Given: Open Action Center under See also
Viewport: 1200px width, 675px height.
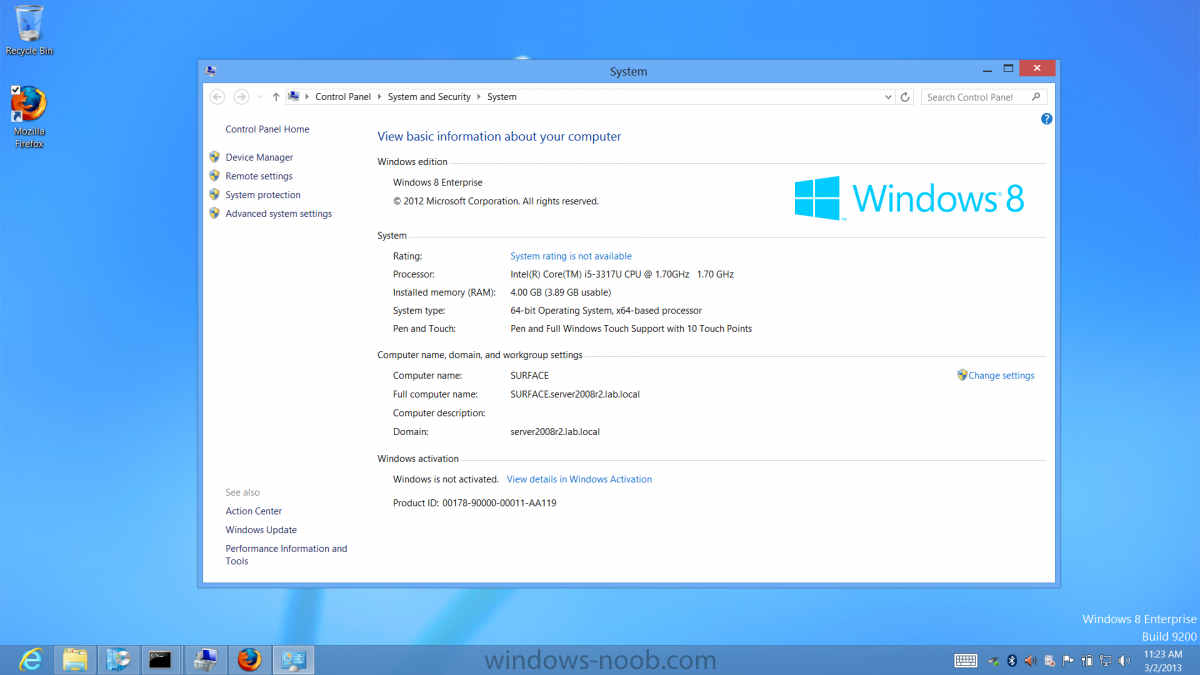Looking at the screenshot, I should point(254,511).
